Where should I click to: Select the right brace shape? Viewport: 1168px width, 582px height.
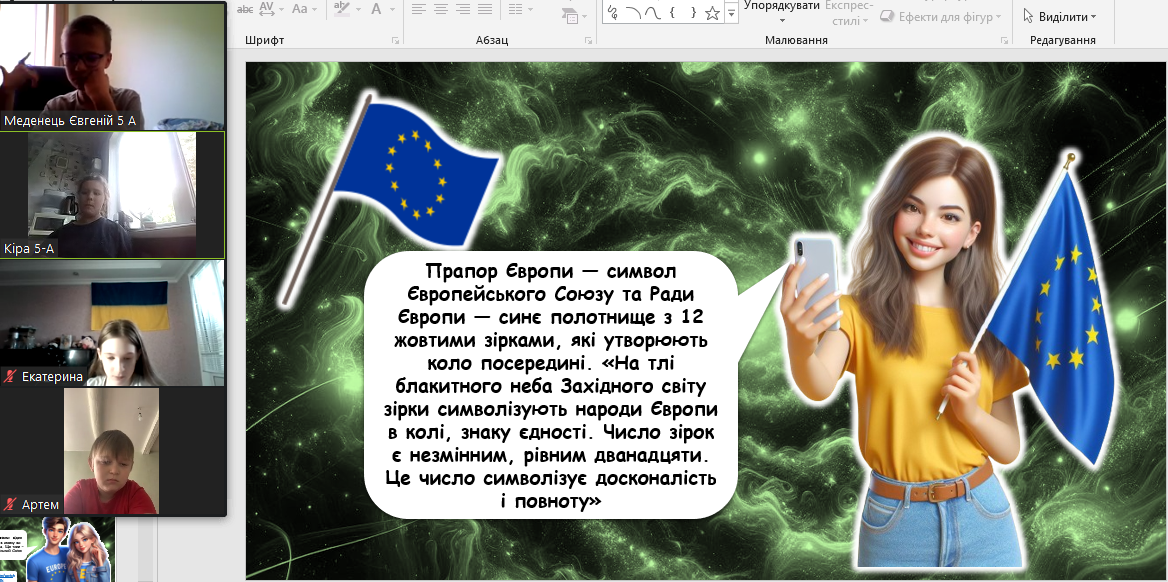pos(693,13)
